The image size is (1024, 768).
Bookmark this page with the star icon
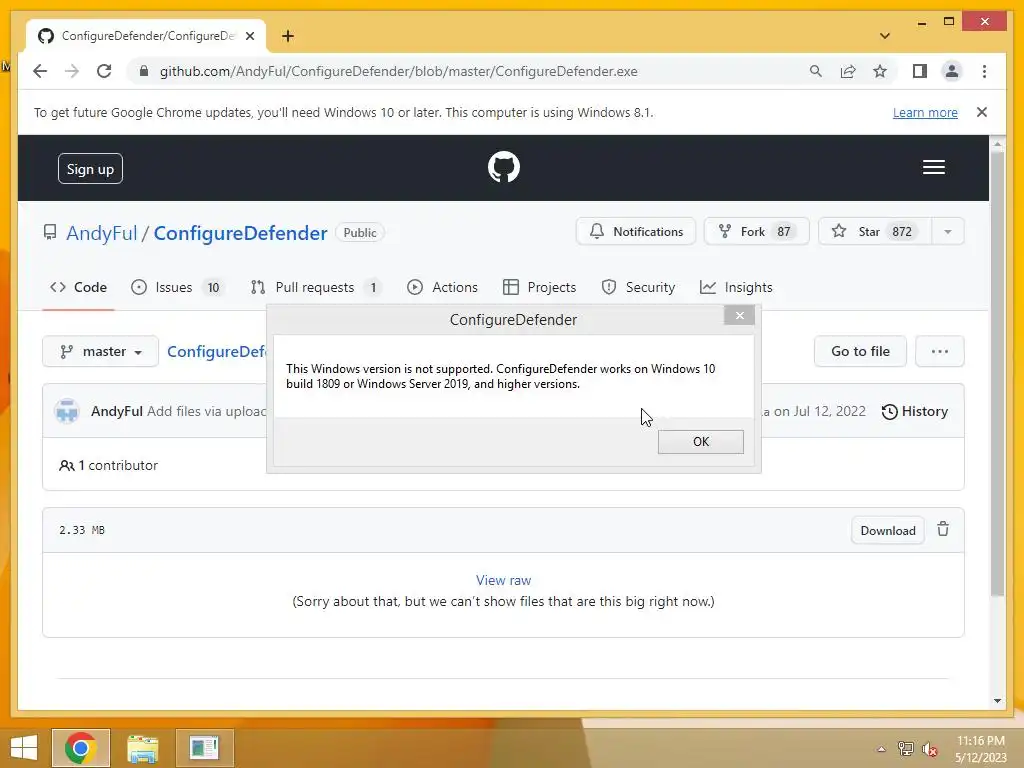(x=880, y=71)
